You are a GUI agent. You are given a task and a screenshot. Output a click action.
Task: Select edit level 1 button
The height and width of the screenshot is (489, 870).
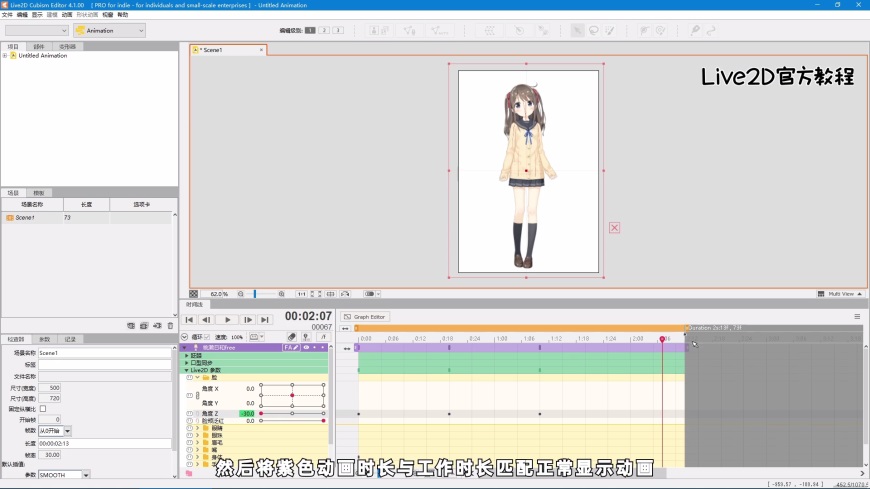310,31
